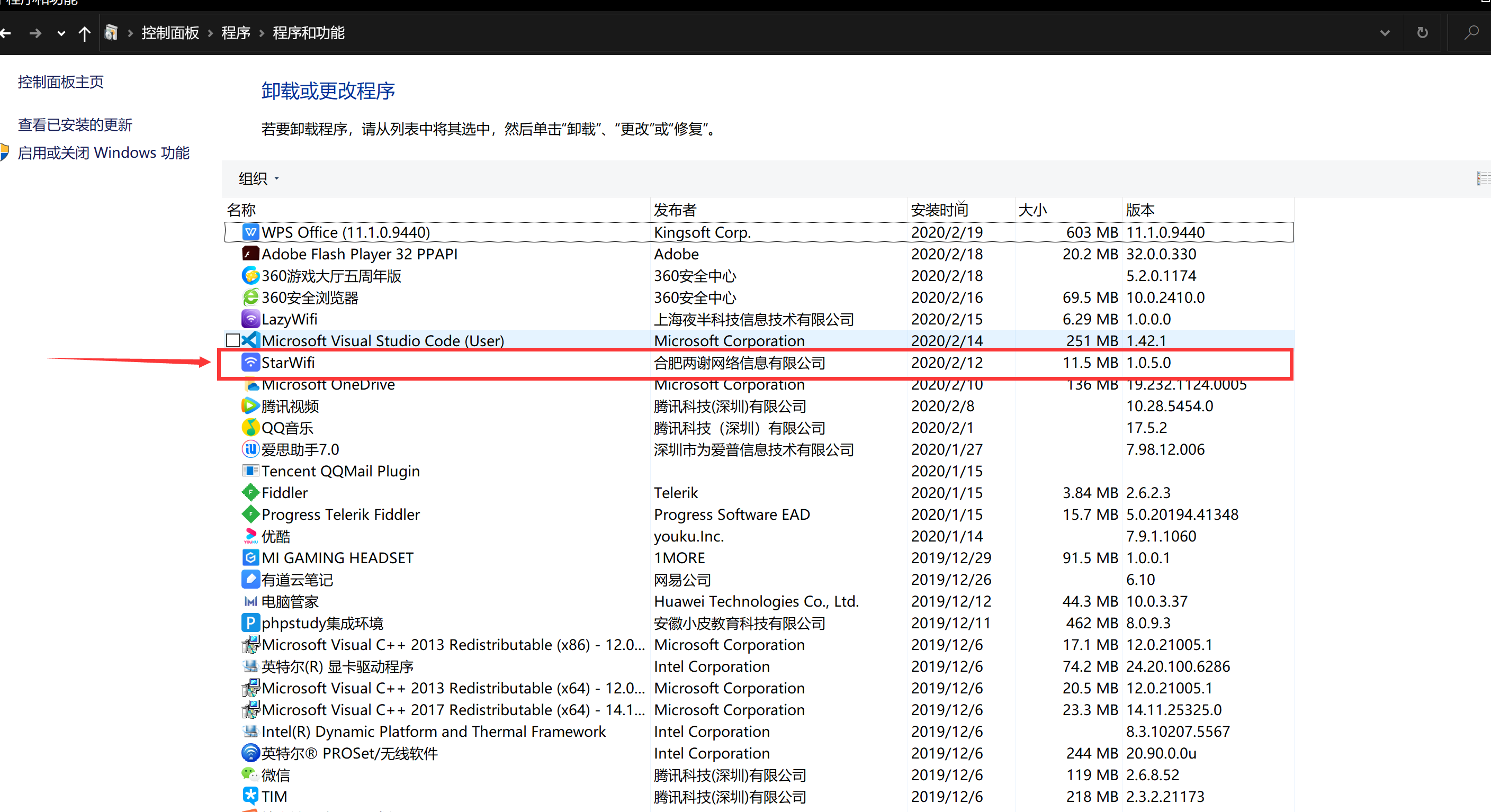Image resolution: width=1491 pixels, height=812 pixels.
Task: Click the 爱思助手7.0 icon
Action: 250,449
